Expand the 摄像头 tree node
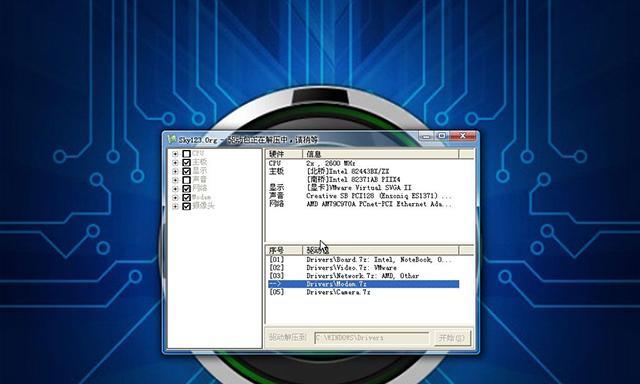 (175, 206)
